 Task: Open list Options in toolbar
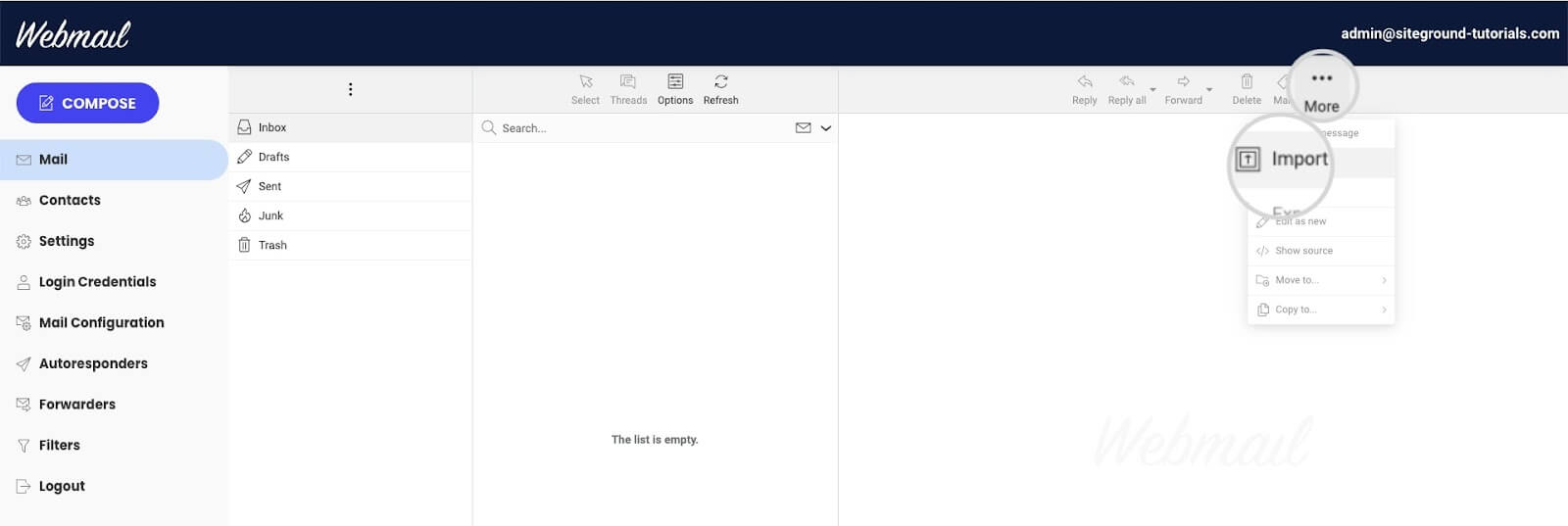[x=675, y=89]
